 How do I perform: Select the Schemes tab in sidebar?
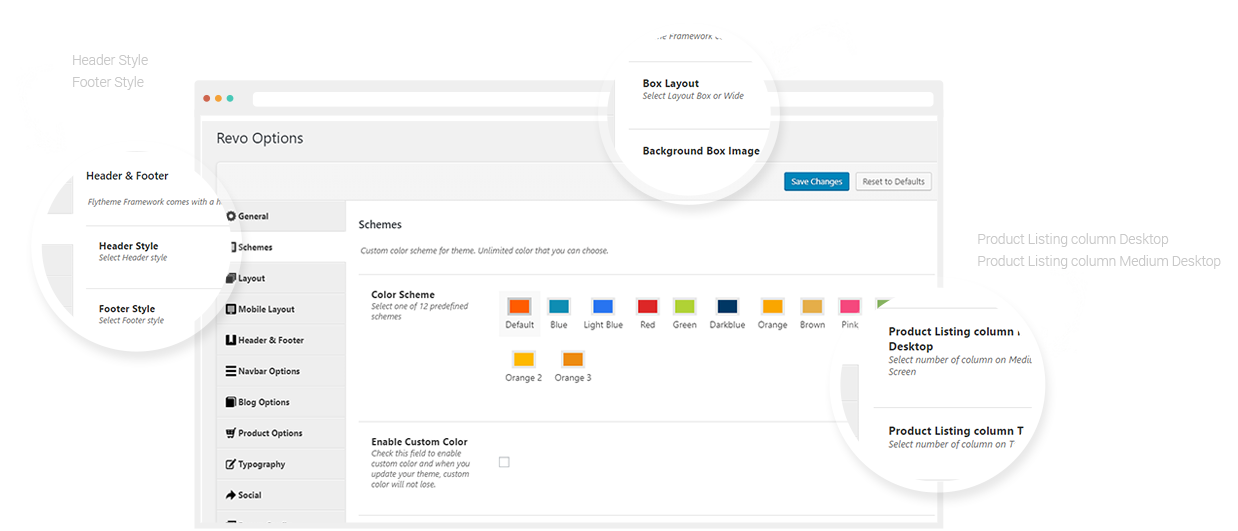pyautogui.click(x=281, y=247)
